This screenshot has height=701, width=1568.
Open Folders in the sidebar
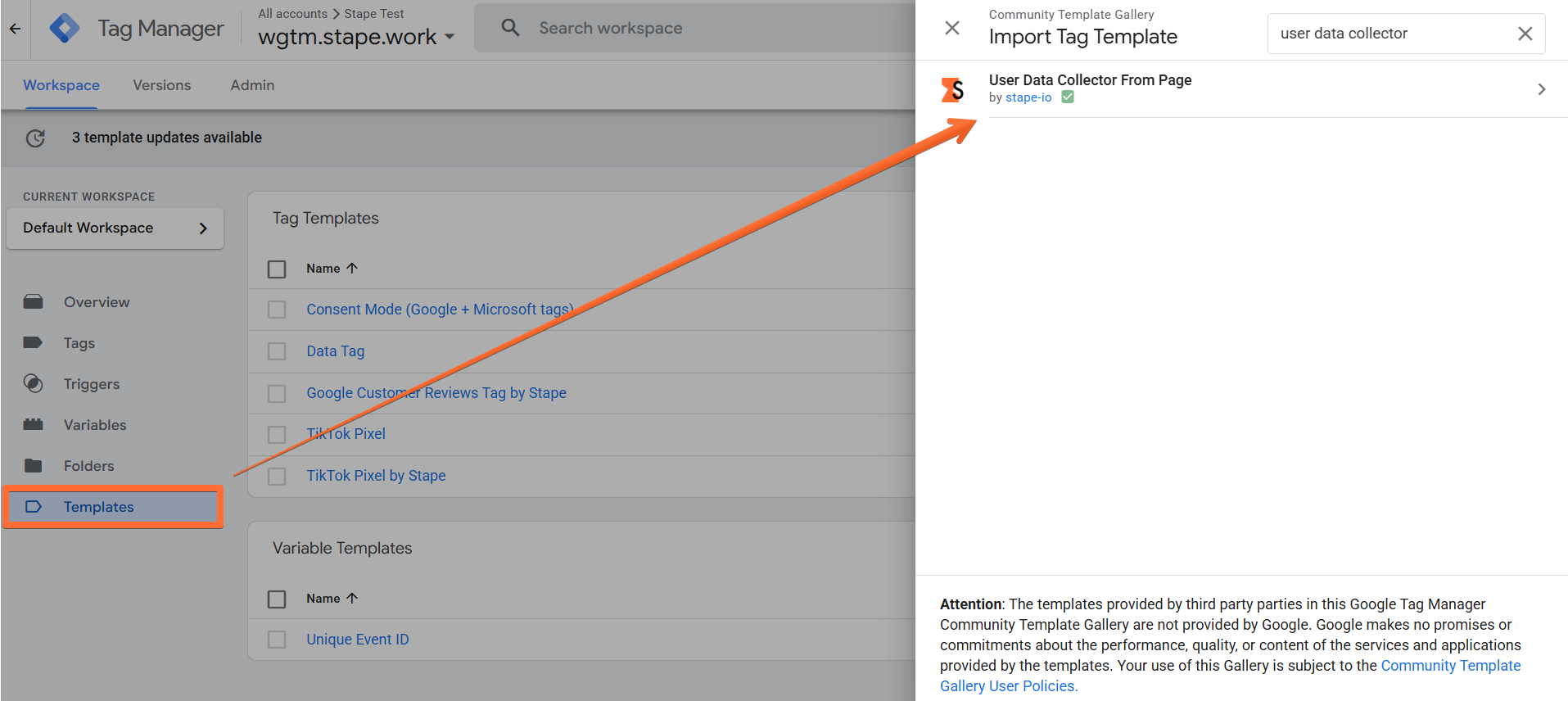(x=89, y=466)
